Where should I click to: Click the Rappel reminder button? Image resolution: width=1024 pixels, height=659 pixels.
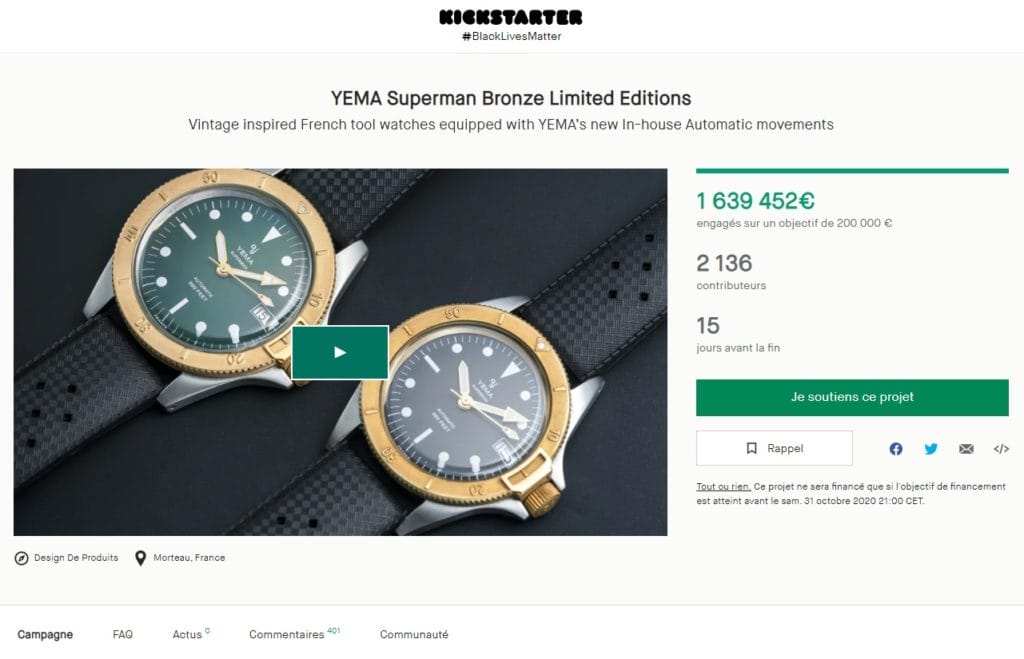click(x=774, y=448)
